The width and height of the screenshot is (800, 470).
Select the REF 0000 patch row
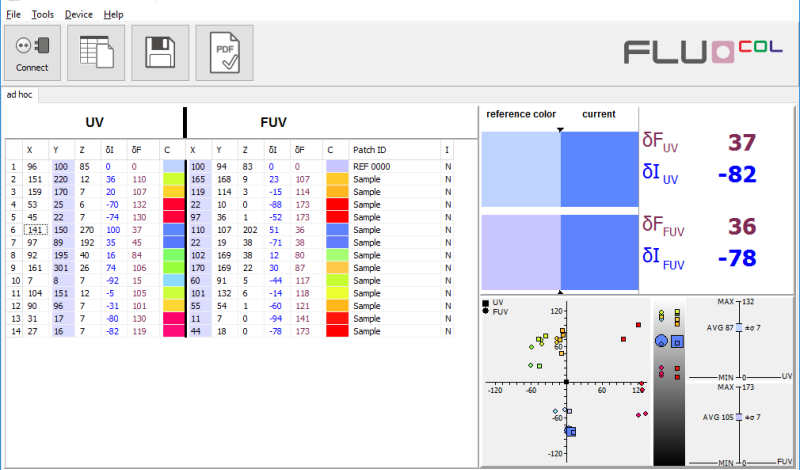[x=230, y=166]
